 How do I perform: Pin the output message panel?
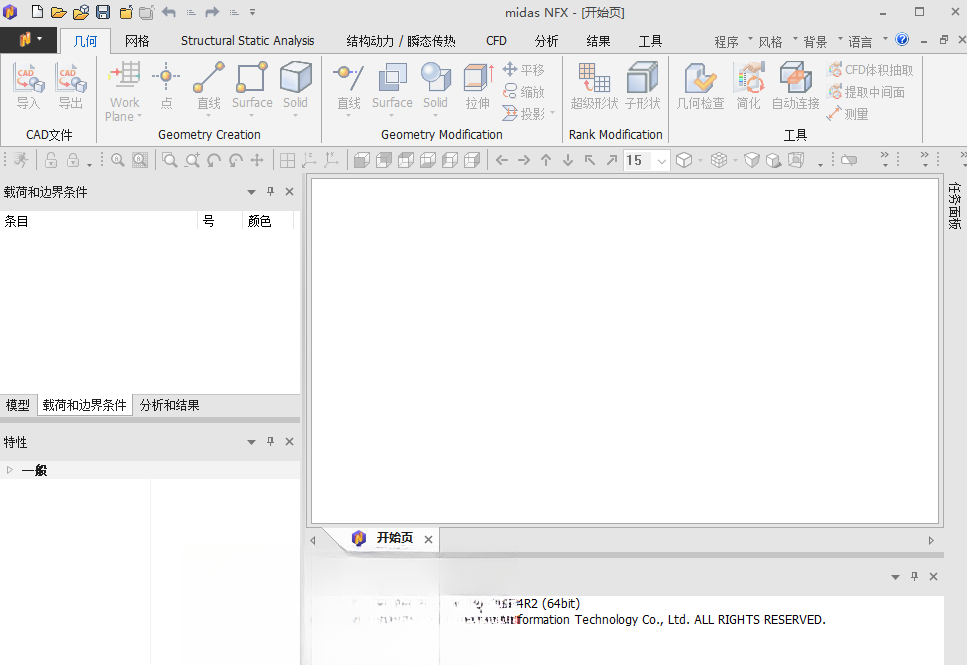(914, 576)
